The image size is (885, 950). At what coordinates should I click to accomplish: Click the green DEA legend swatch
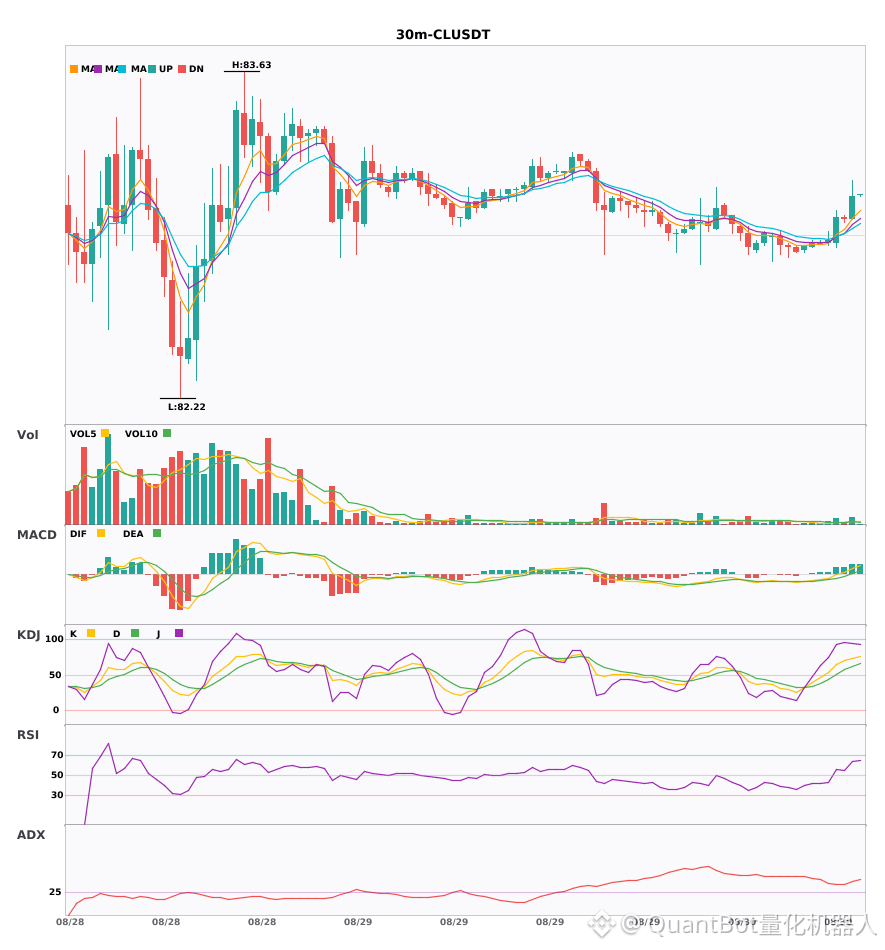coord(157,533)
